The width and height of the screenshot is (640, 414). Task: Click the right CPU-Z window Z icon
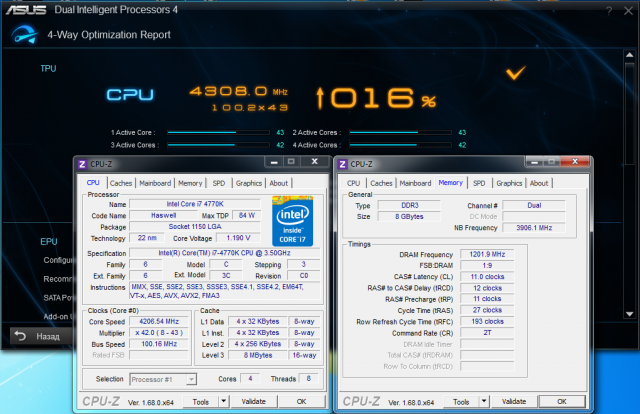pyautogui.click(x=342, y=164)
